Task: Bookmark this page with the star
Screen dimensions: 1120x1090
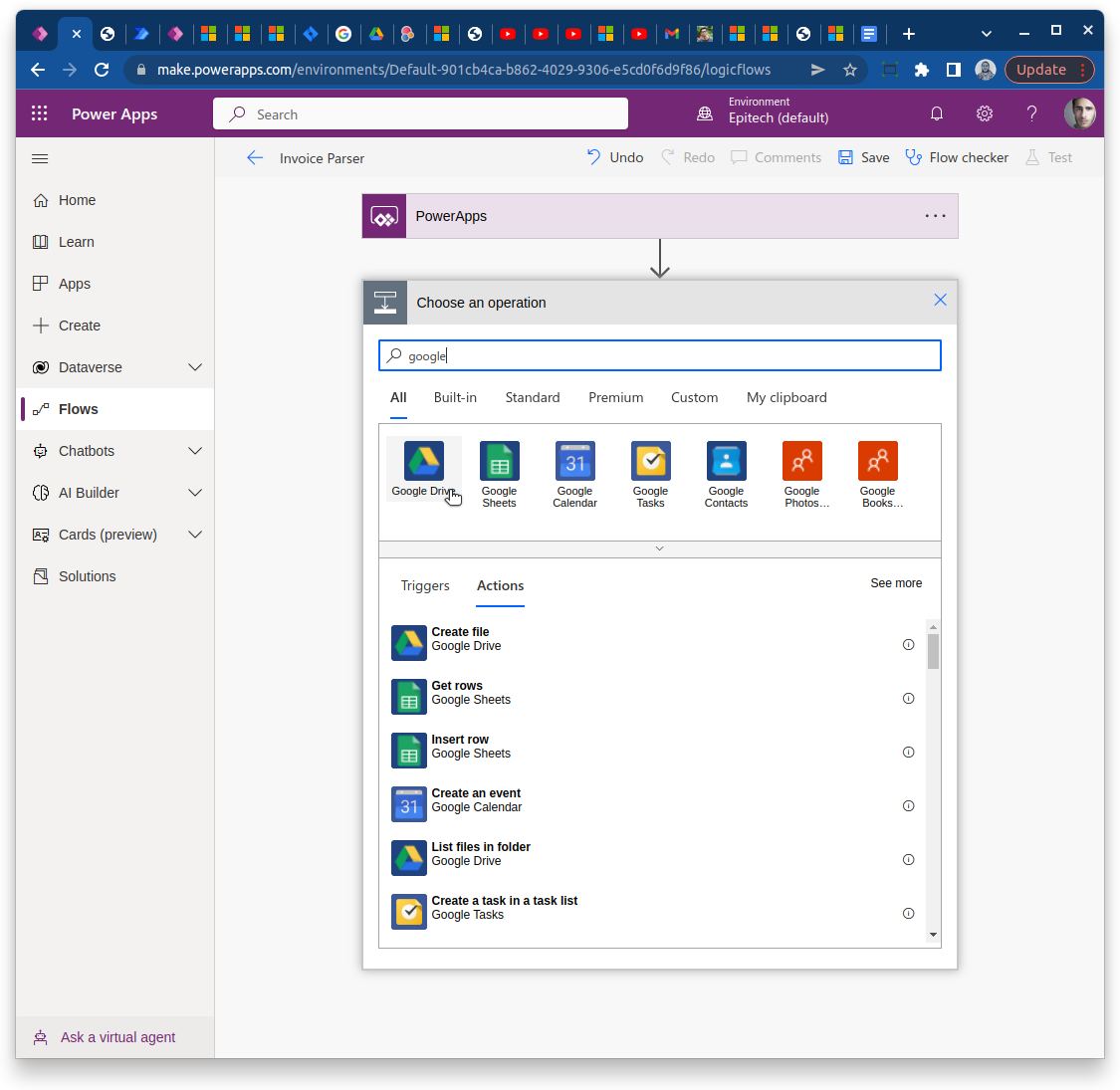Action: pos(849,70)
